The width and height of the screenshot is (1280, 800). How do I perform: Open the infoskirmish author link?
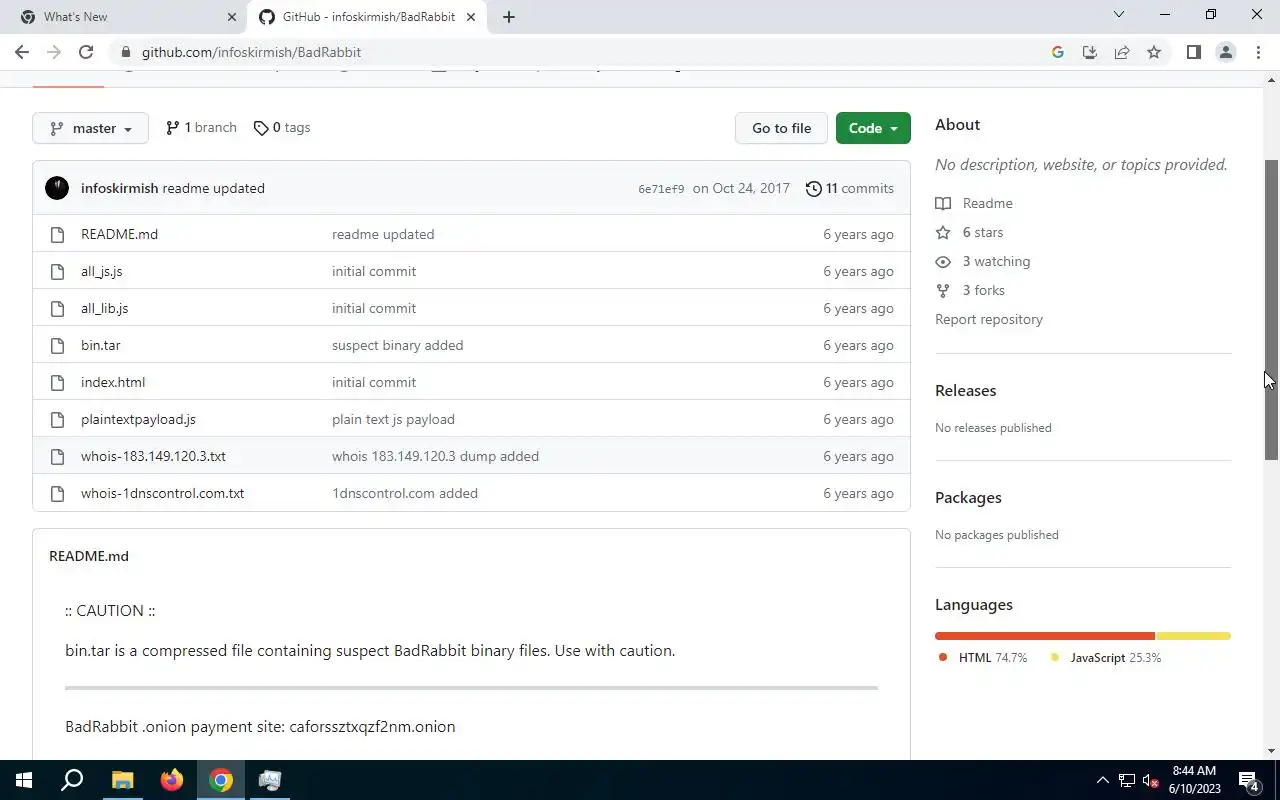click(119, 188)
